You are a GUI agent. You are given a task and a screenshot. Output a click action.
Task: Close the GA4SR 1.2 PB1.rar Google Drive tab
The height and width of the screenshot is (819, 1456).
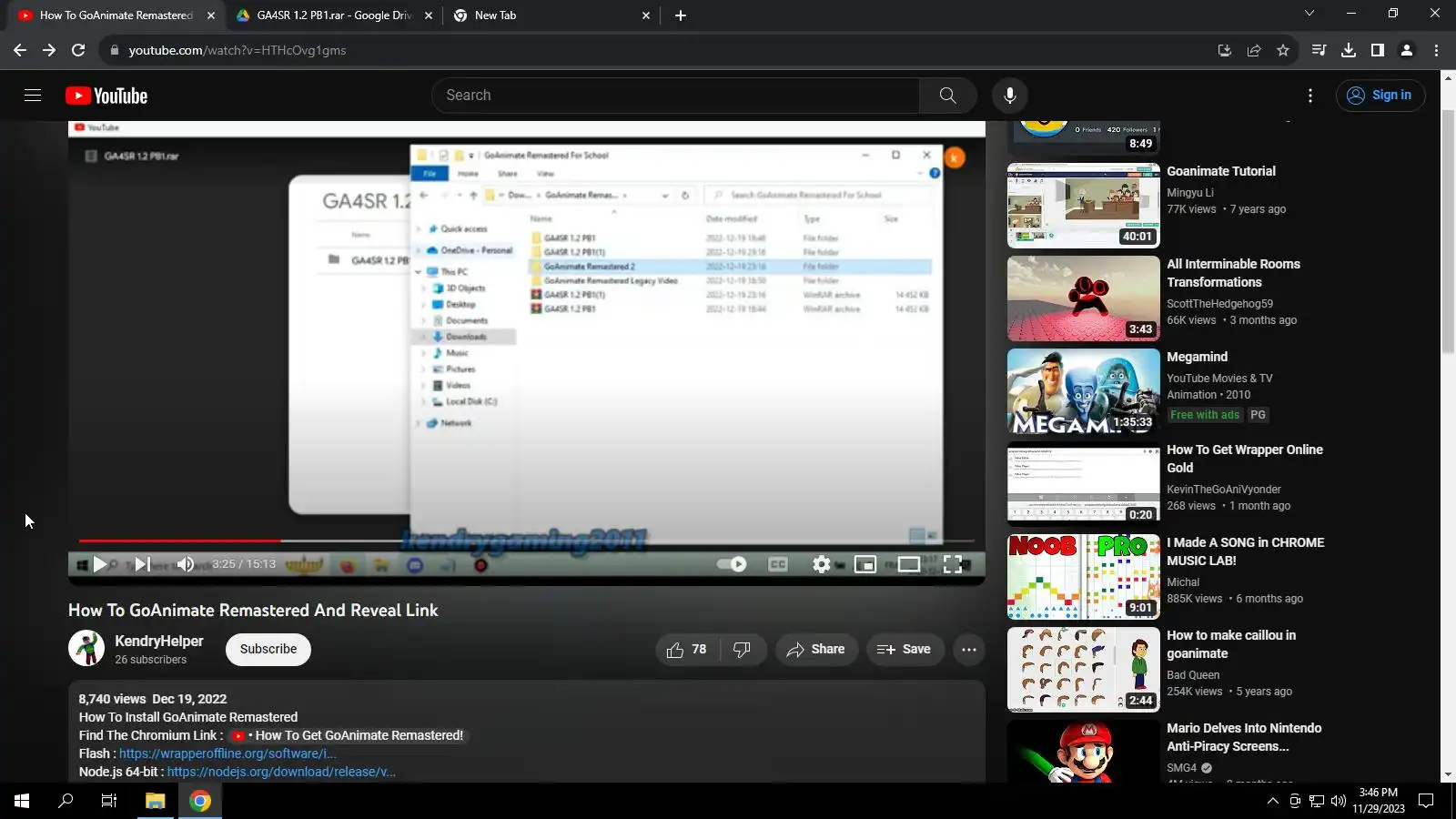point(429,15)
